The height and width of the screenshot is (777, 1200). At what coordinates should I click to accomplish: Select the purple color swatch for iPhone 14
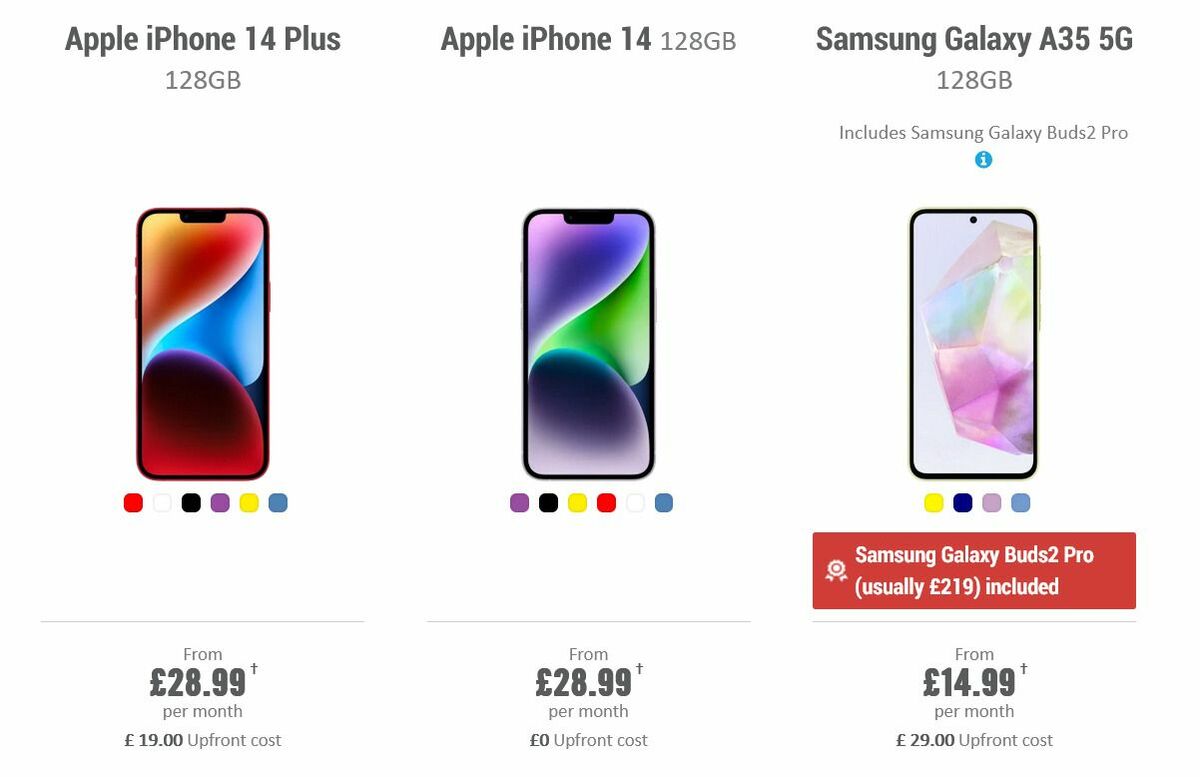pyautogui.click(x=519, y=503)
